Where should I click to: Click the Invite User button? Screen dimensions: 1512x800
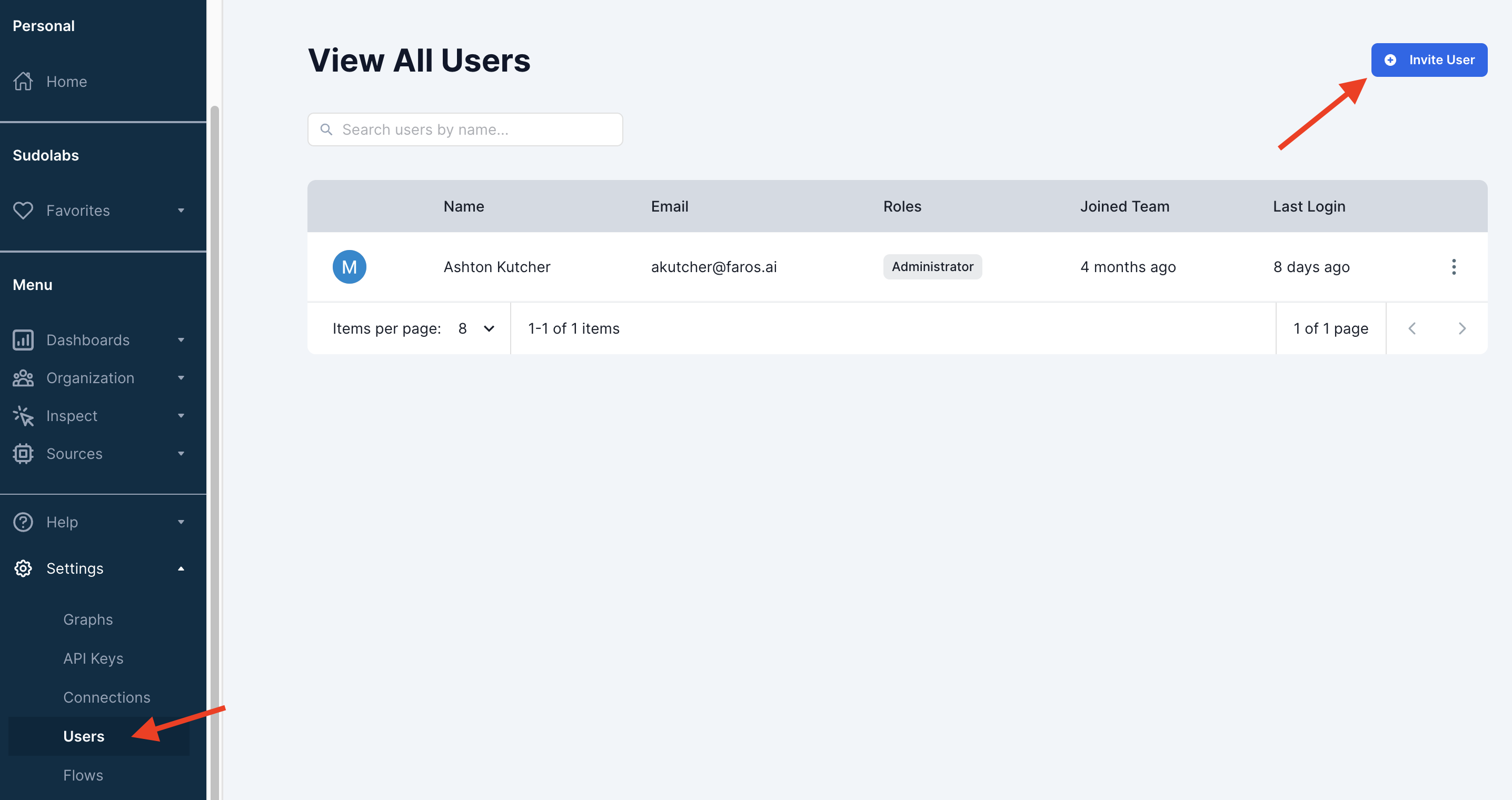pyautogui.click(x=1429, y=60)
